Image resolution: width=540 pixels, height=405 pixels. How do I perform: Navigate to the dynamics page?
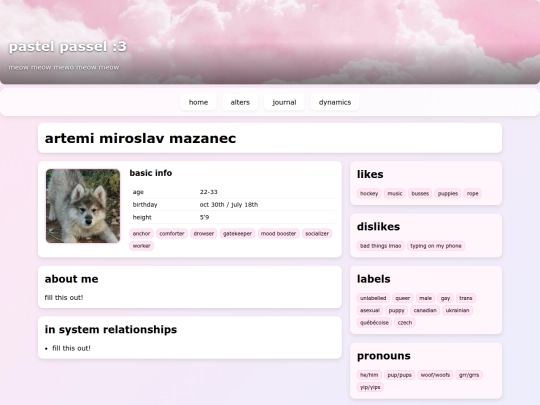tap(335, 102)
